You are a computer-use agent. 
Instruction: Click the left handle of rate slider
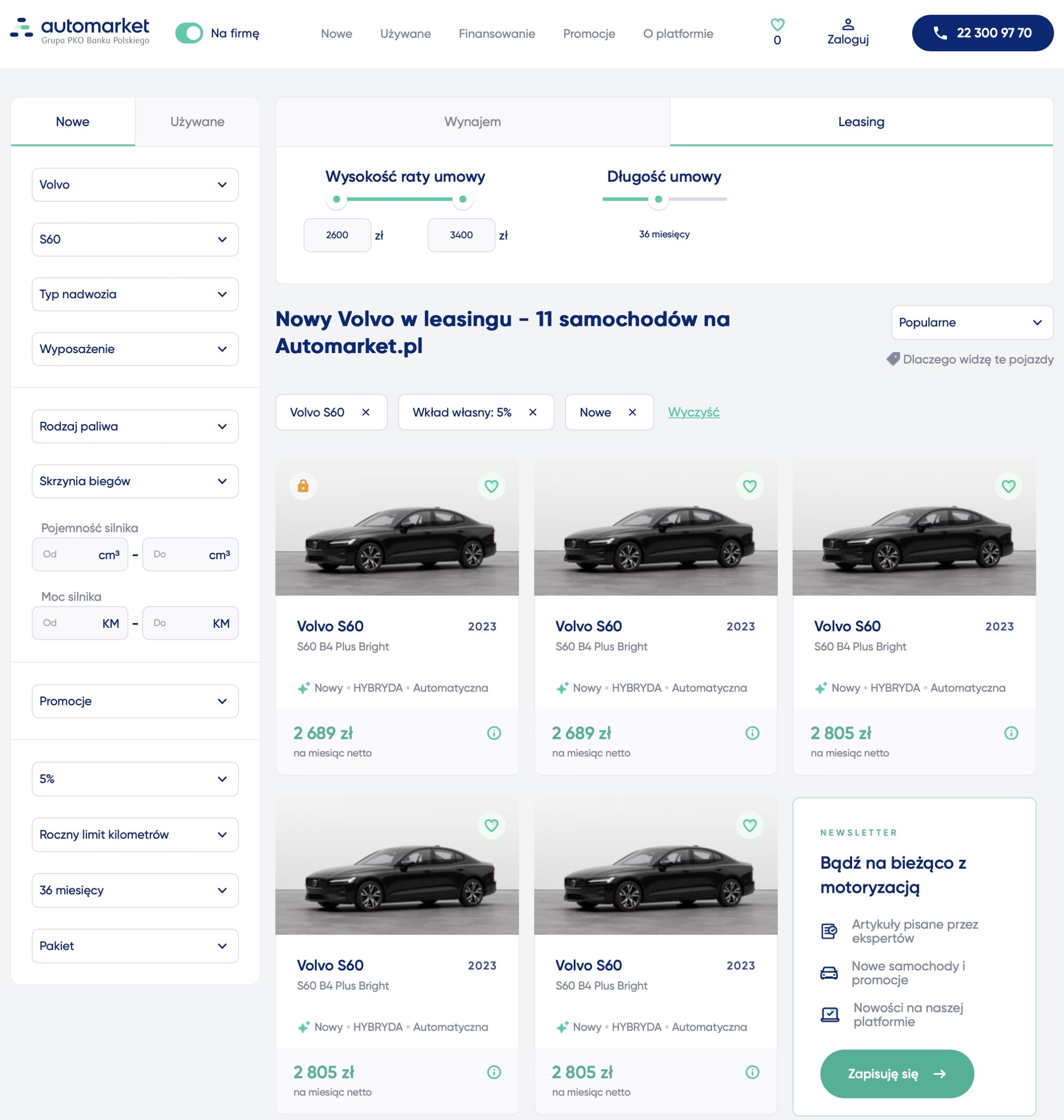[336, 199]
